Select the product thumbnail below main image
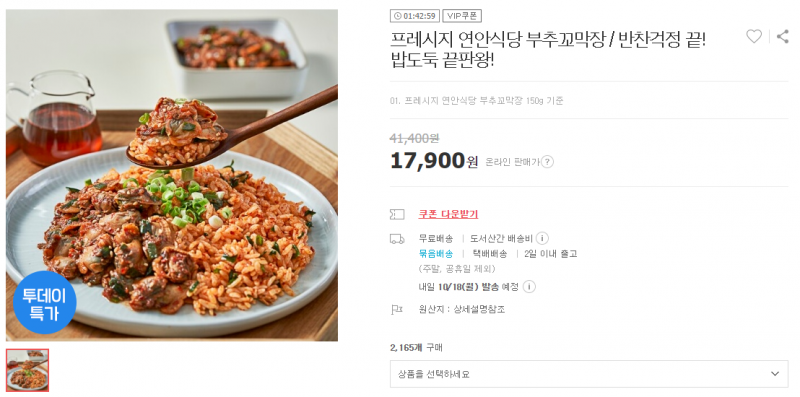Image resolution: width=800 pixels, height=397 pixels. pos(28,370)
